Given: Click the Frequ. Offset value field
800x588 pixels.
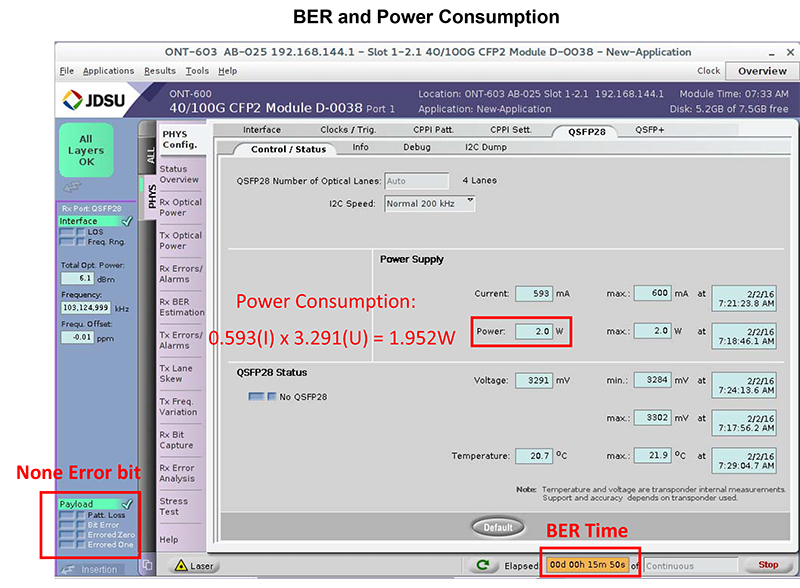Looking at the screenshot, I should pos(76,337).
